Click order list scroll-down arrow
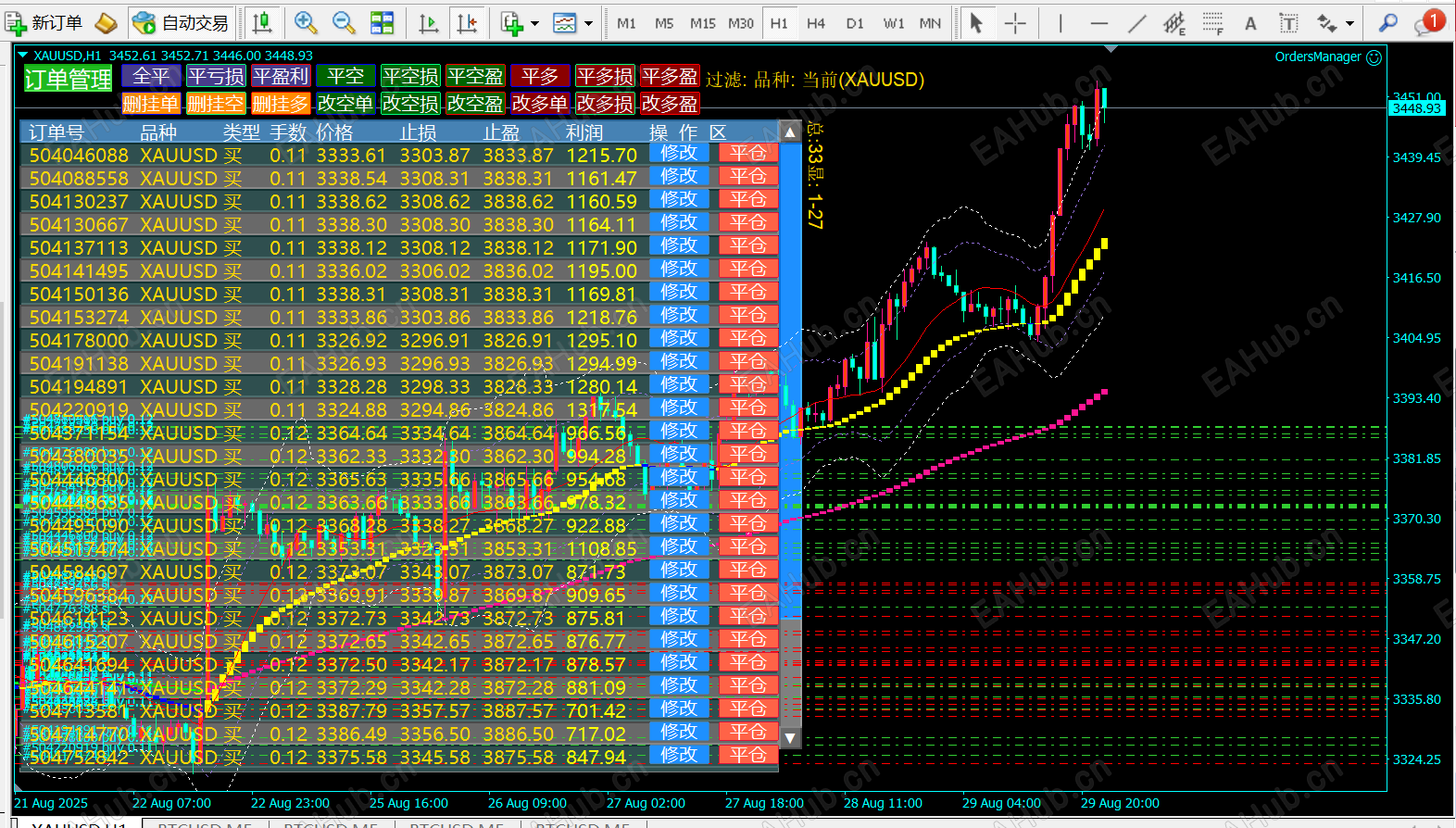1456x828 pixels. [x=790, y=738]
